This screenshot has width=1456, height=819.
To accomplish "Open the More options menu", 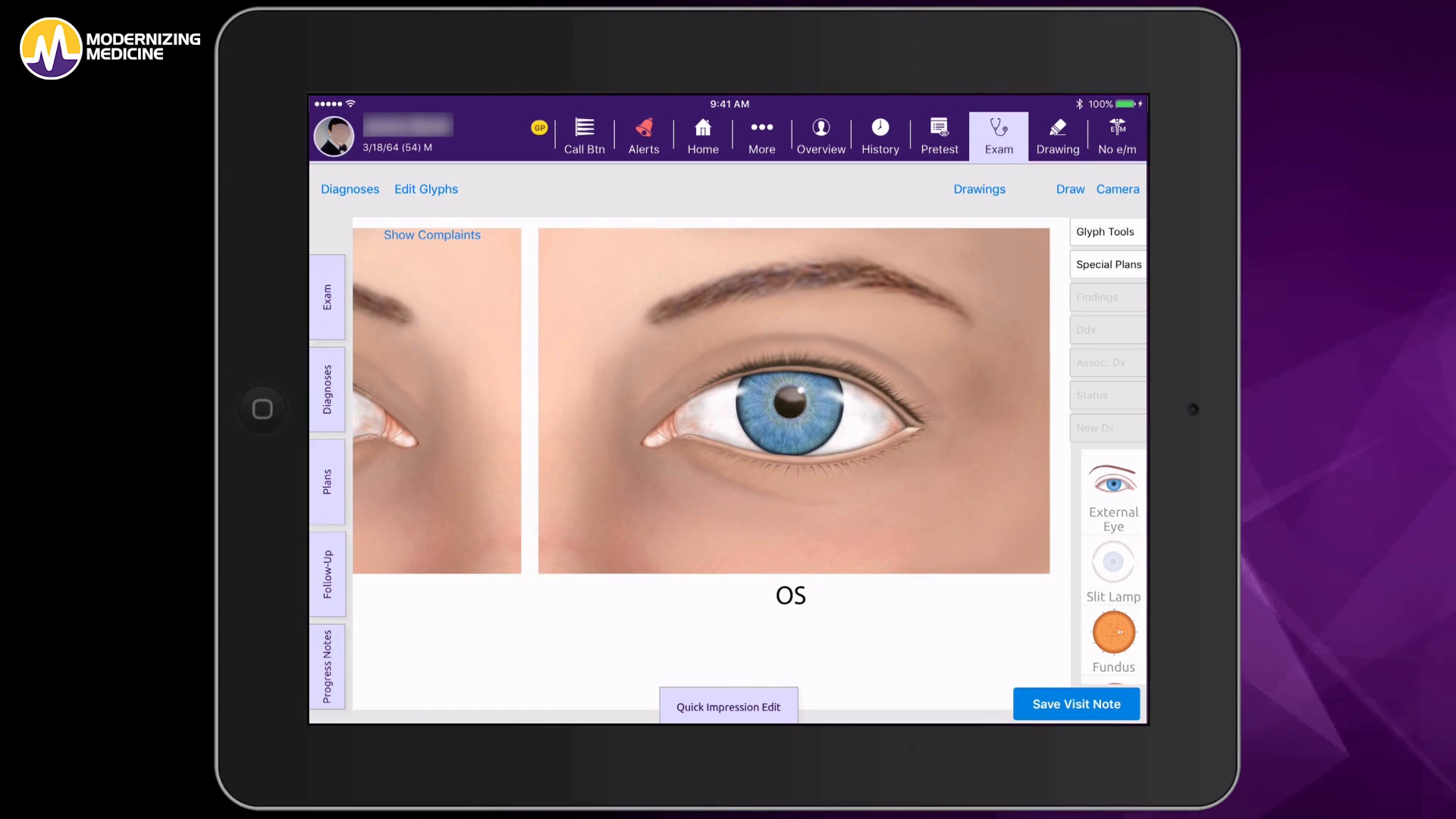I will point(761,135).
